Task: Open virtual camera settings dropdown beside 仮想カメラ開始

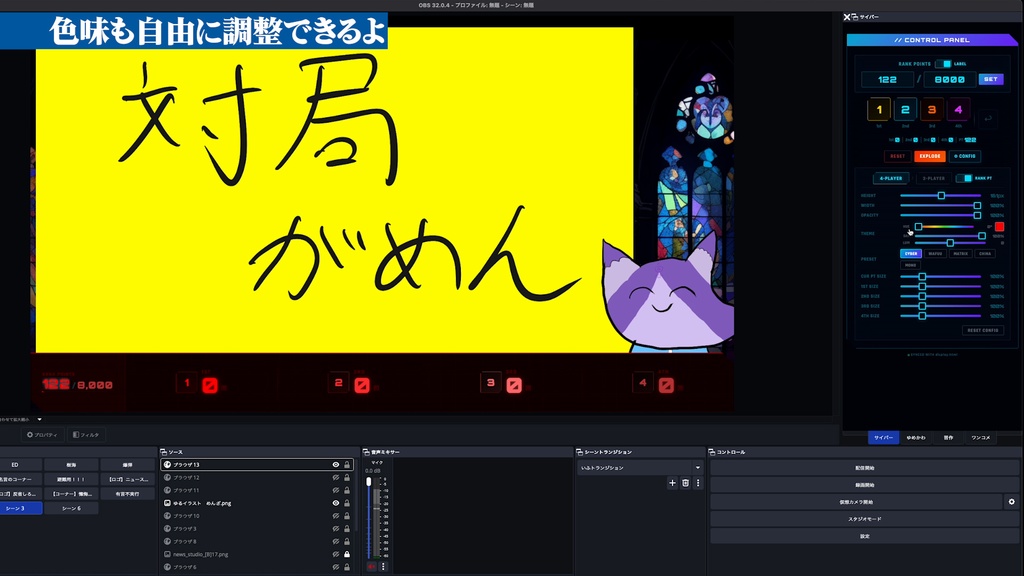Action: 1012,503
